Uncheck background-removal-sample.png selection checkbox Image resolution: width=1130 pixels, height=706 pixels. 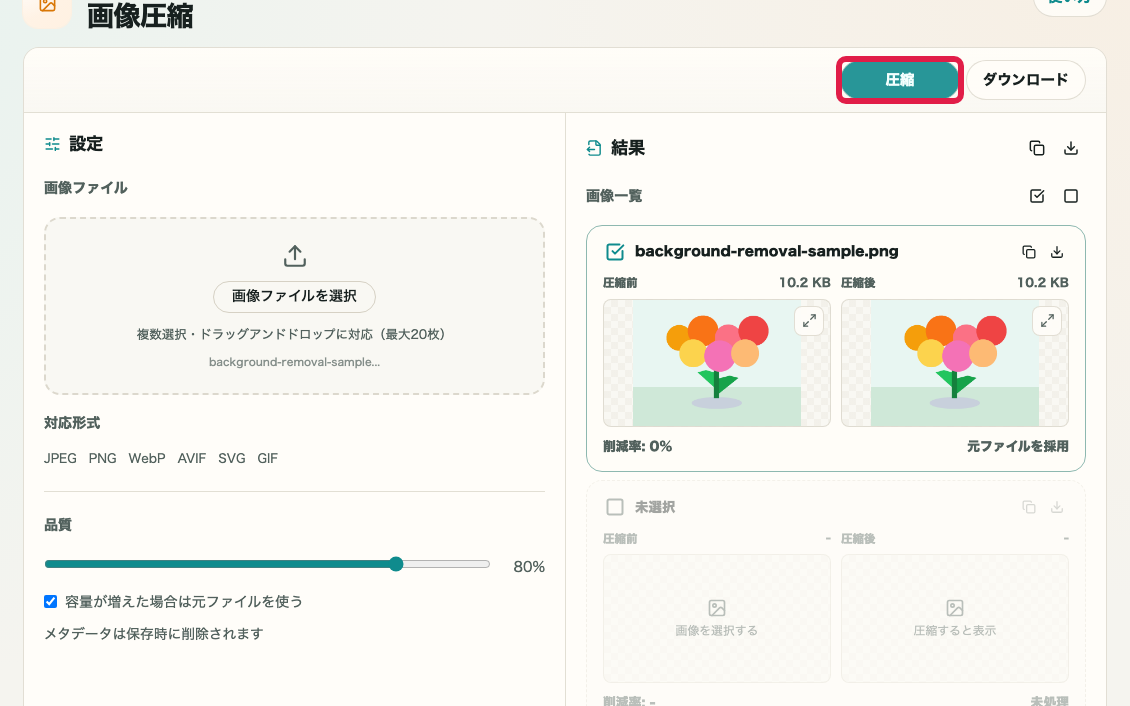[615, 251]
